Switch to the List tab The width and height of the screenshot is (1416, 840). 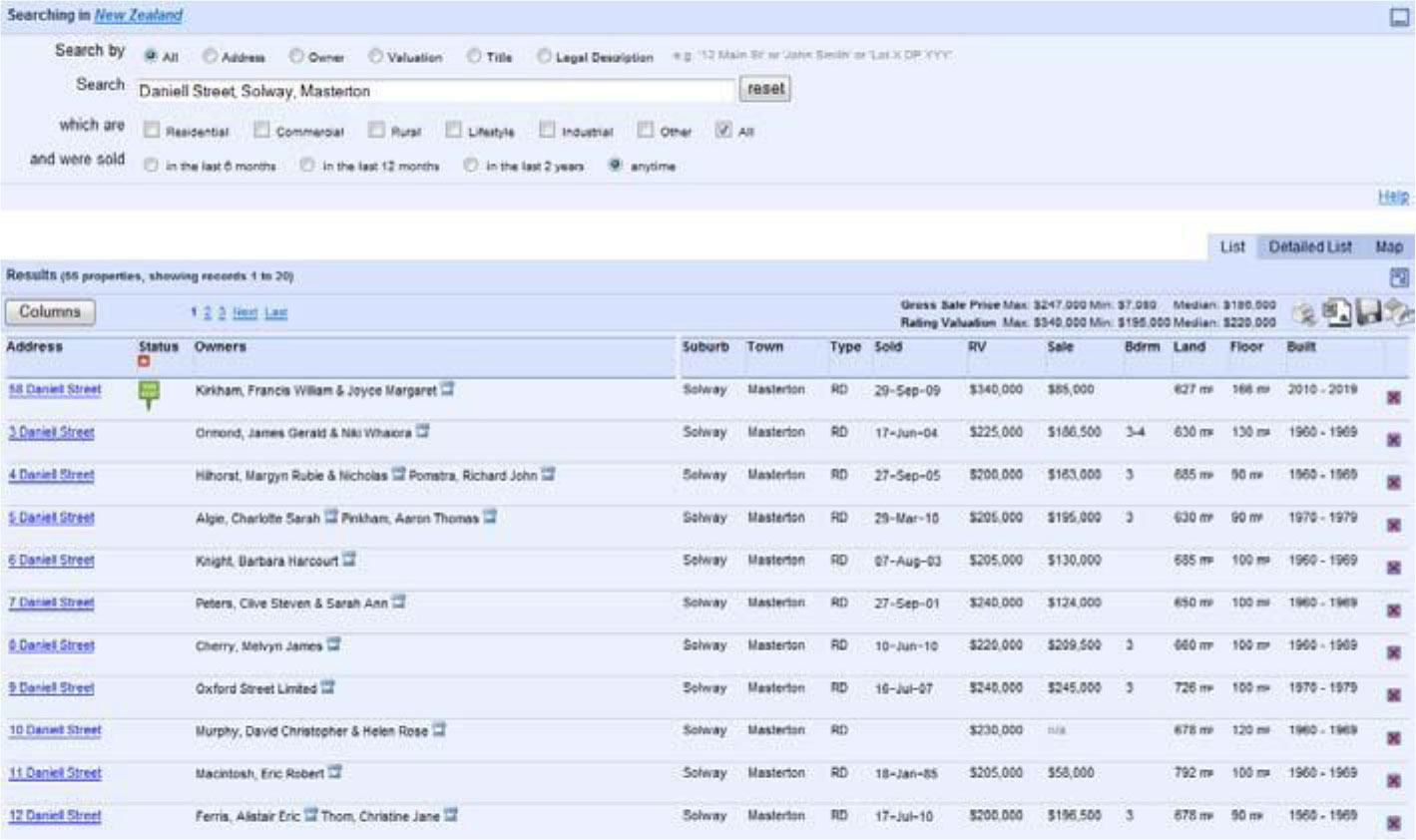(1232, 246)
